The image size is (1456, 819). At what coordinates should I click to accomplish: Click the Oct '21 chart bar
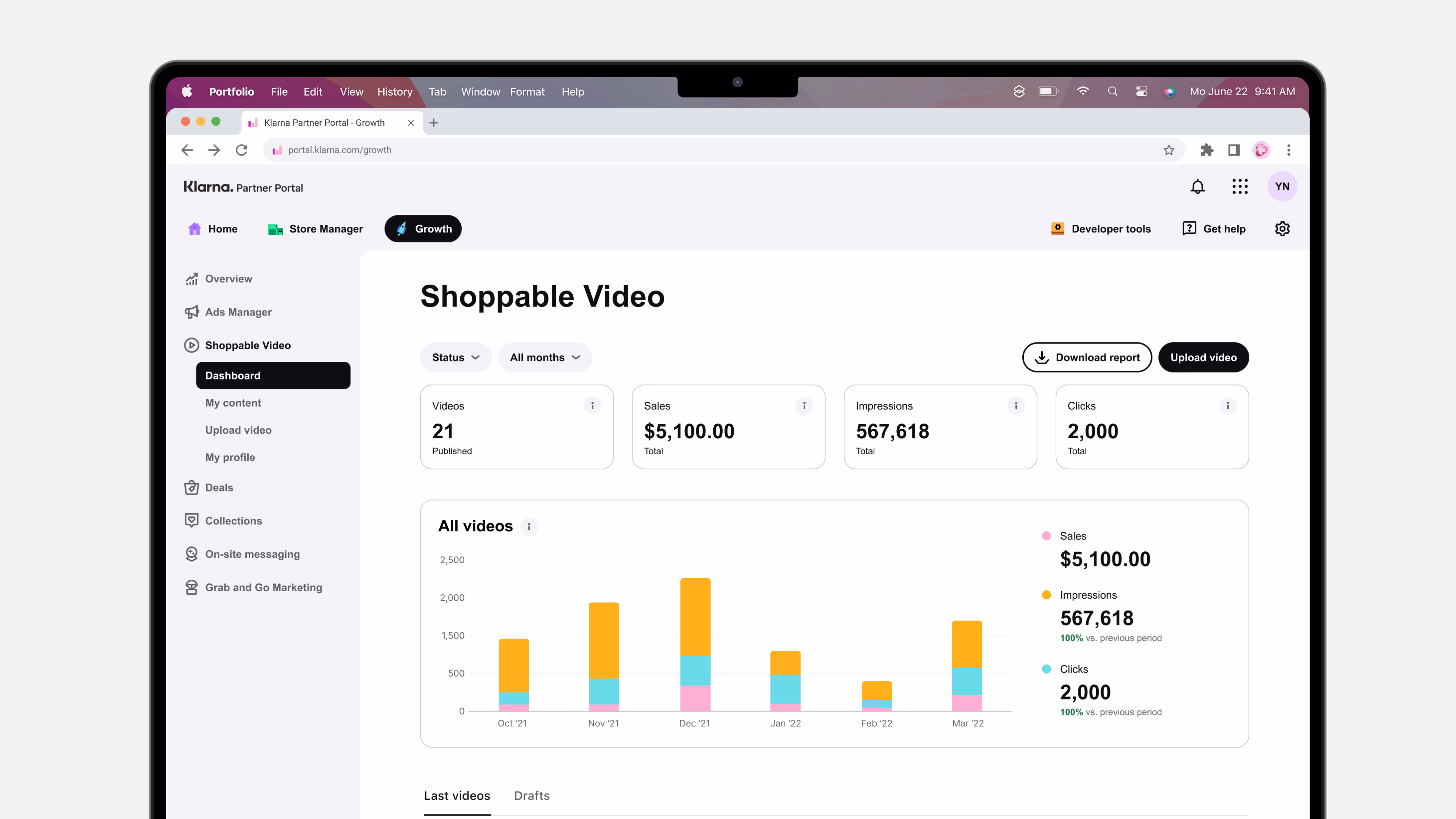point(513,675)
